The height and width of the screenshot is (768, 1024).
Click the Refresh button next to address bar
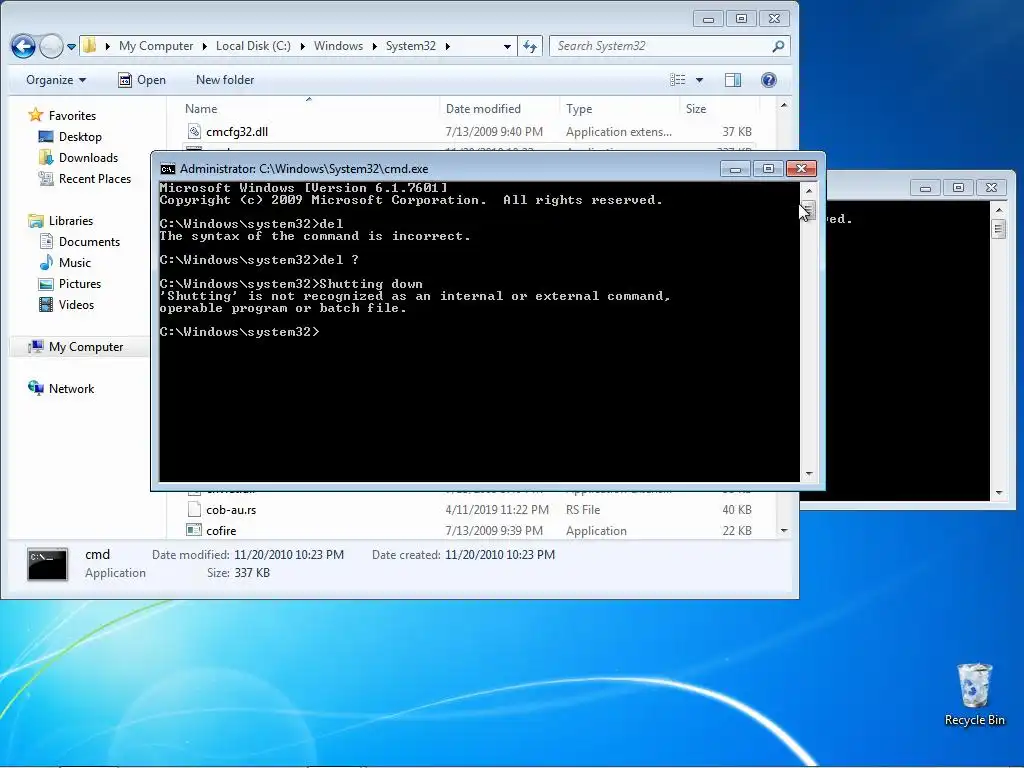click(530, 46)
